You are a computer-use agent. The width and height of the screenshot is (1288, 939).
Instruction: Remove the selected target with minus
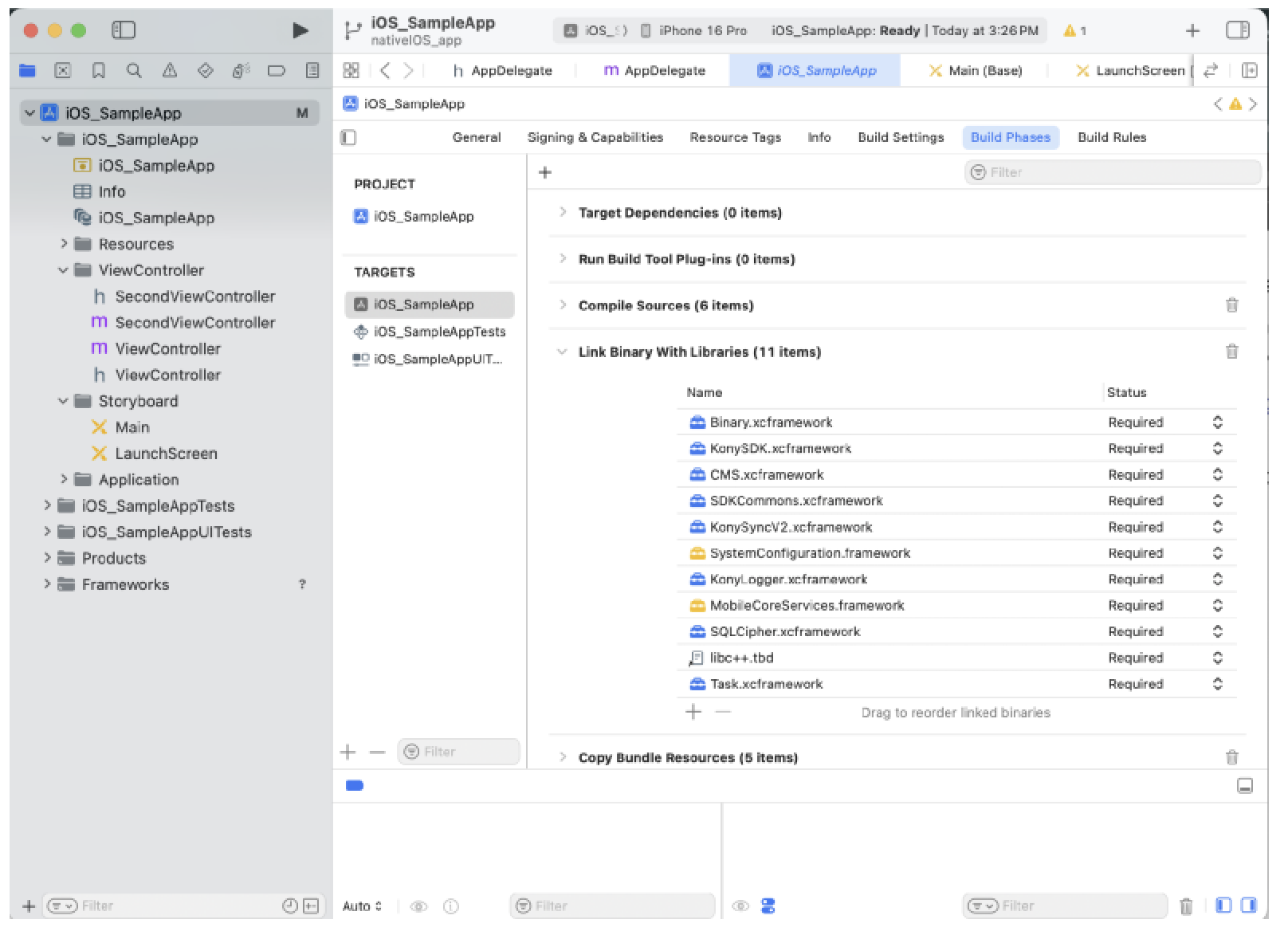coord(377,752)
